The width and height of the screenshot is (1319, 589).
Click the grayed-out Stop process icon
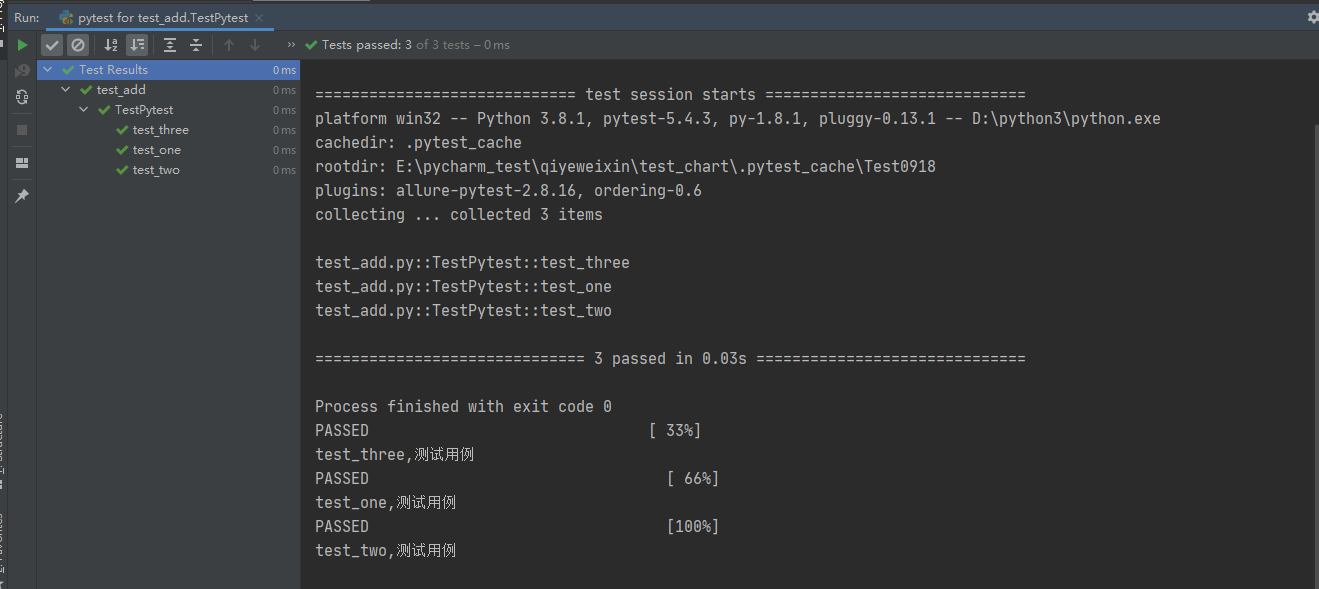[22, 130]
